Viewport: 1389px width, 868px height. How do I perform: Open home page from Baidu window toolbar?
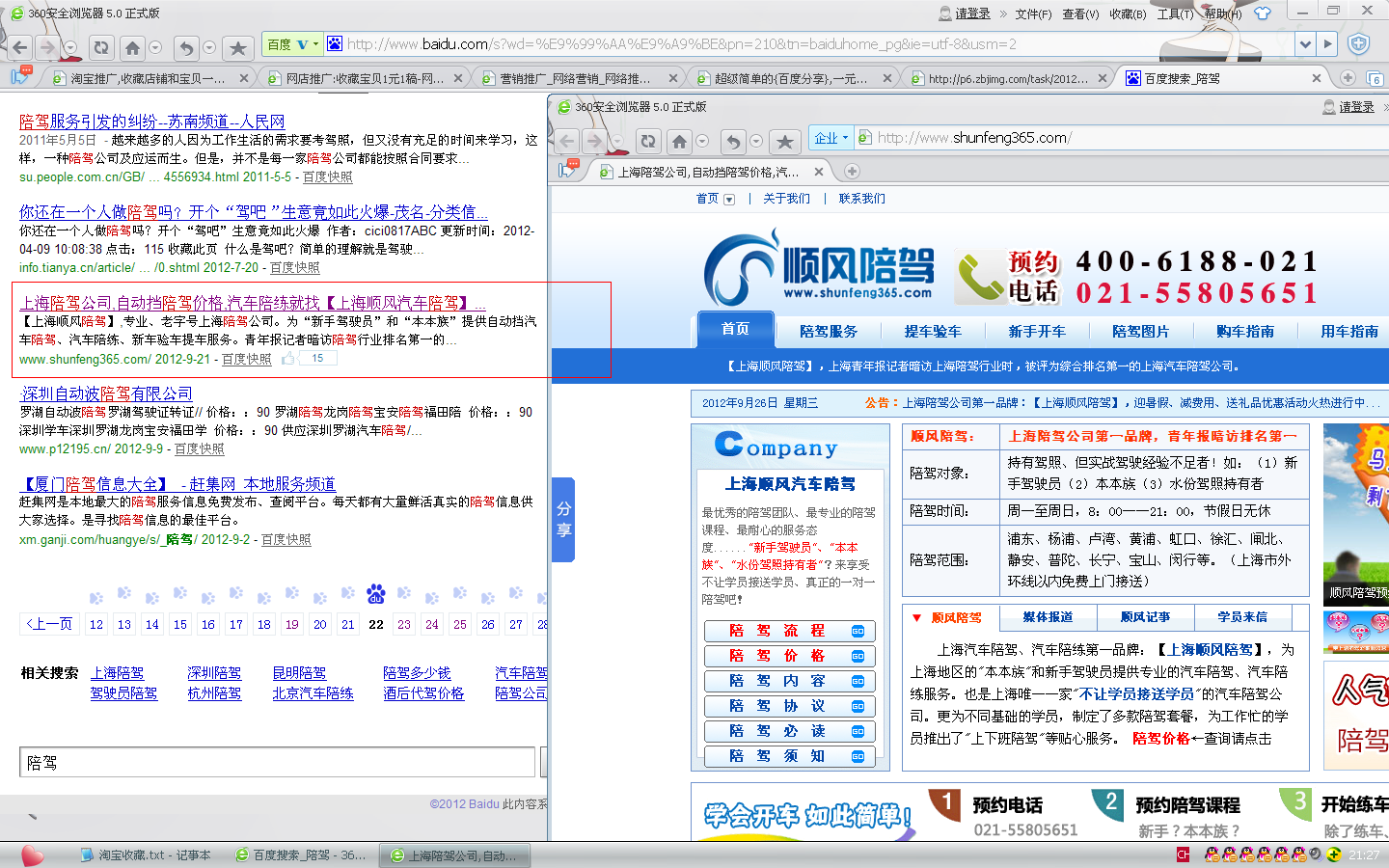(132, 46)
